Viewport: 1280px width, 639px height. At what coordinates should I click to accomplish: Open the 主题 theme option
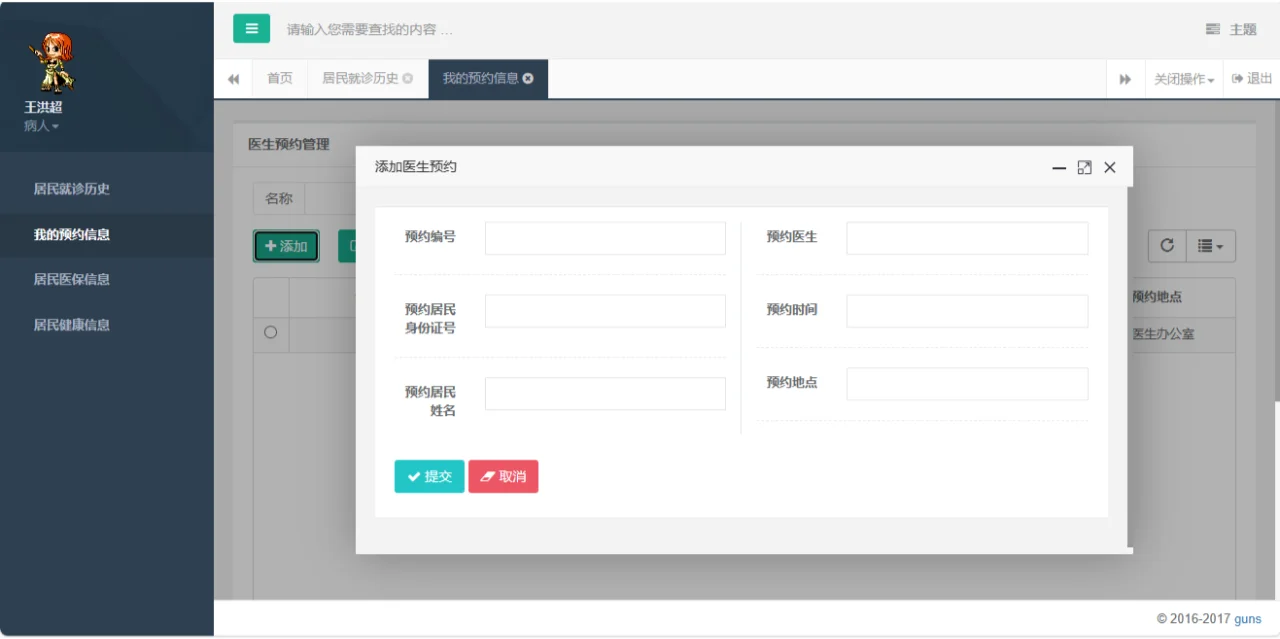[x=1231, y=29]
